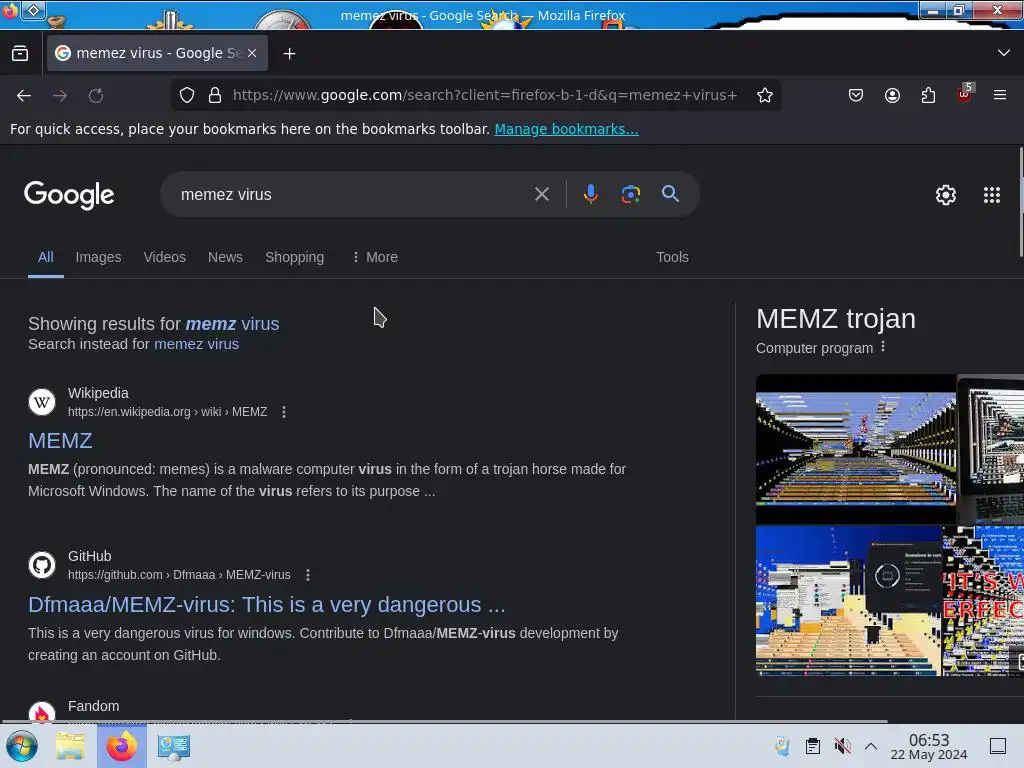
Task: Show site security padlock info
Action: (x=215, y=95)
